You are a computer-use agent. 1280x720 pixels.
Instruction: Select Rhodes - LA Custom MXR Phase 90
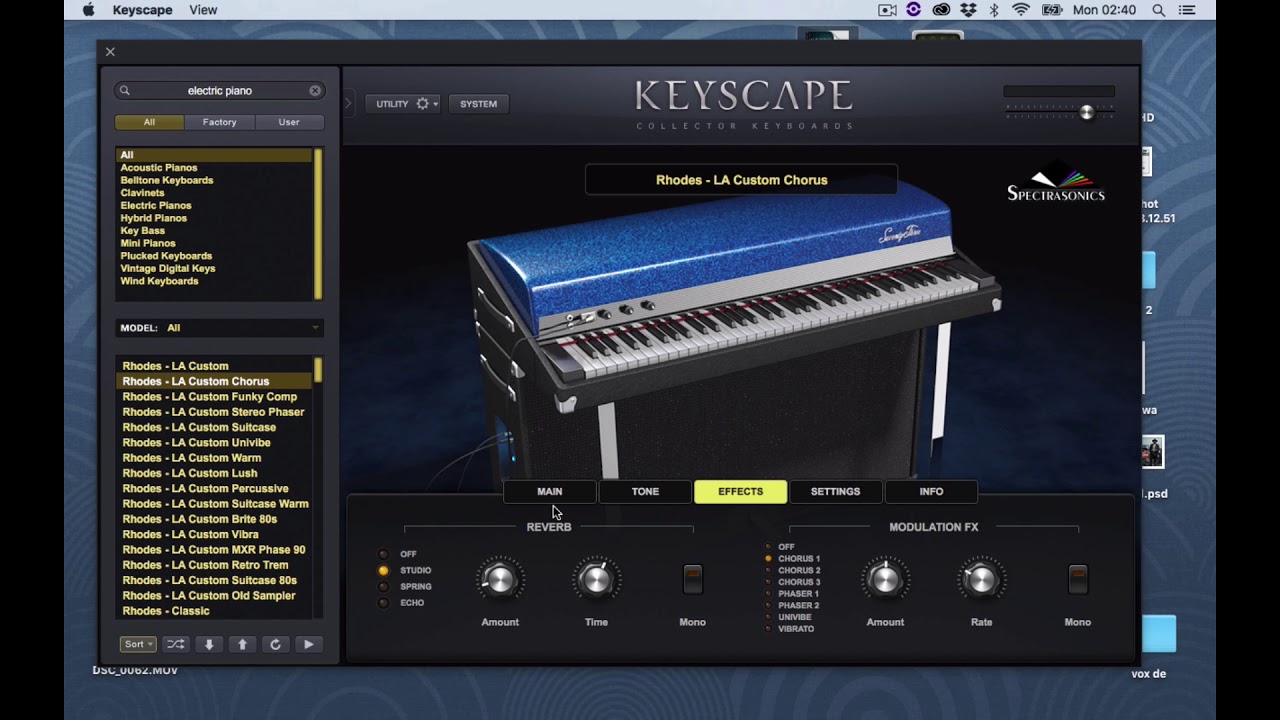(214, 550)
